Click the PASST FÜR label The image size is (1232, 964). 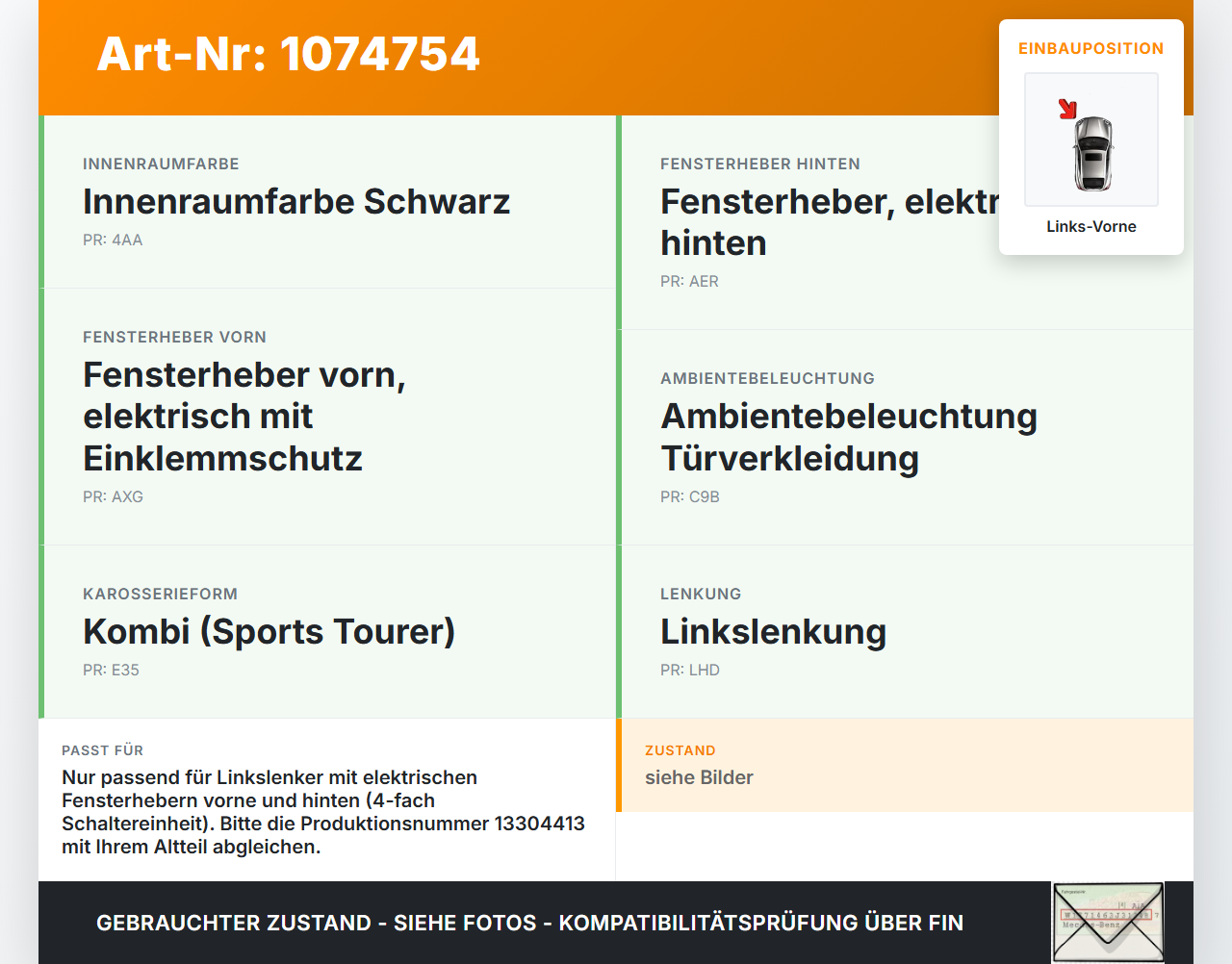point(102,750)
